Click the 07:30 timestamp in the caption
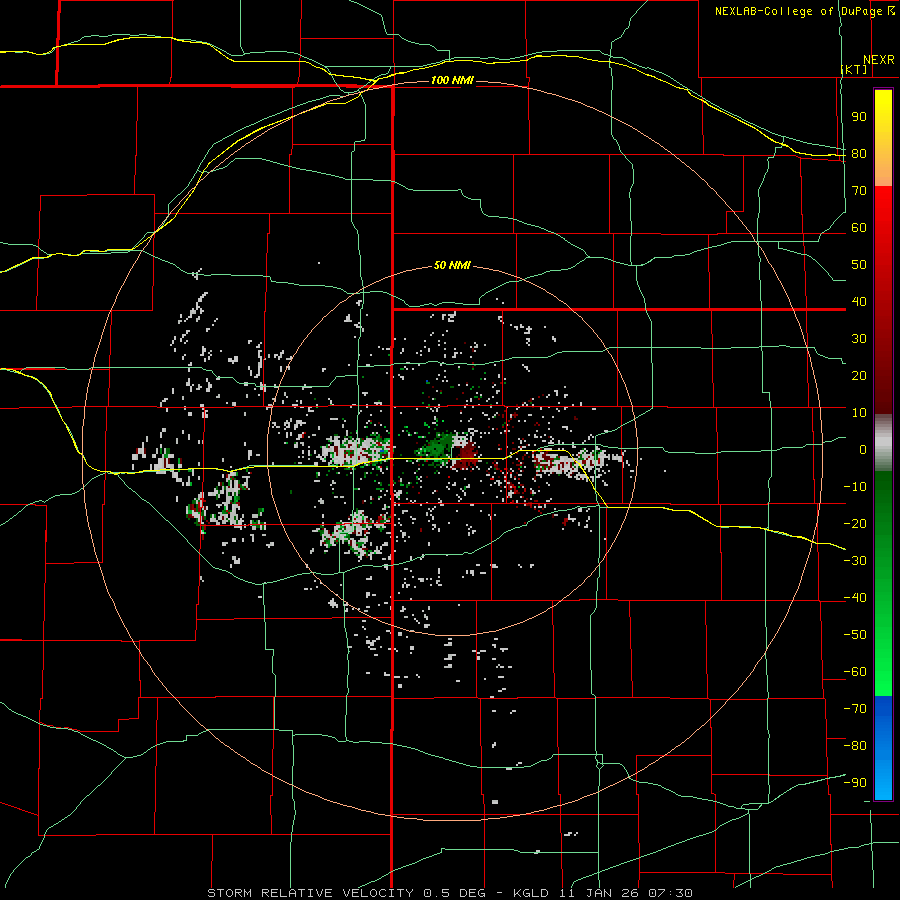Screen dimensions: 900x900 click(x=670, y=893)
